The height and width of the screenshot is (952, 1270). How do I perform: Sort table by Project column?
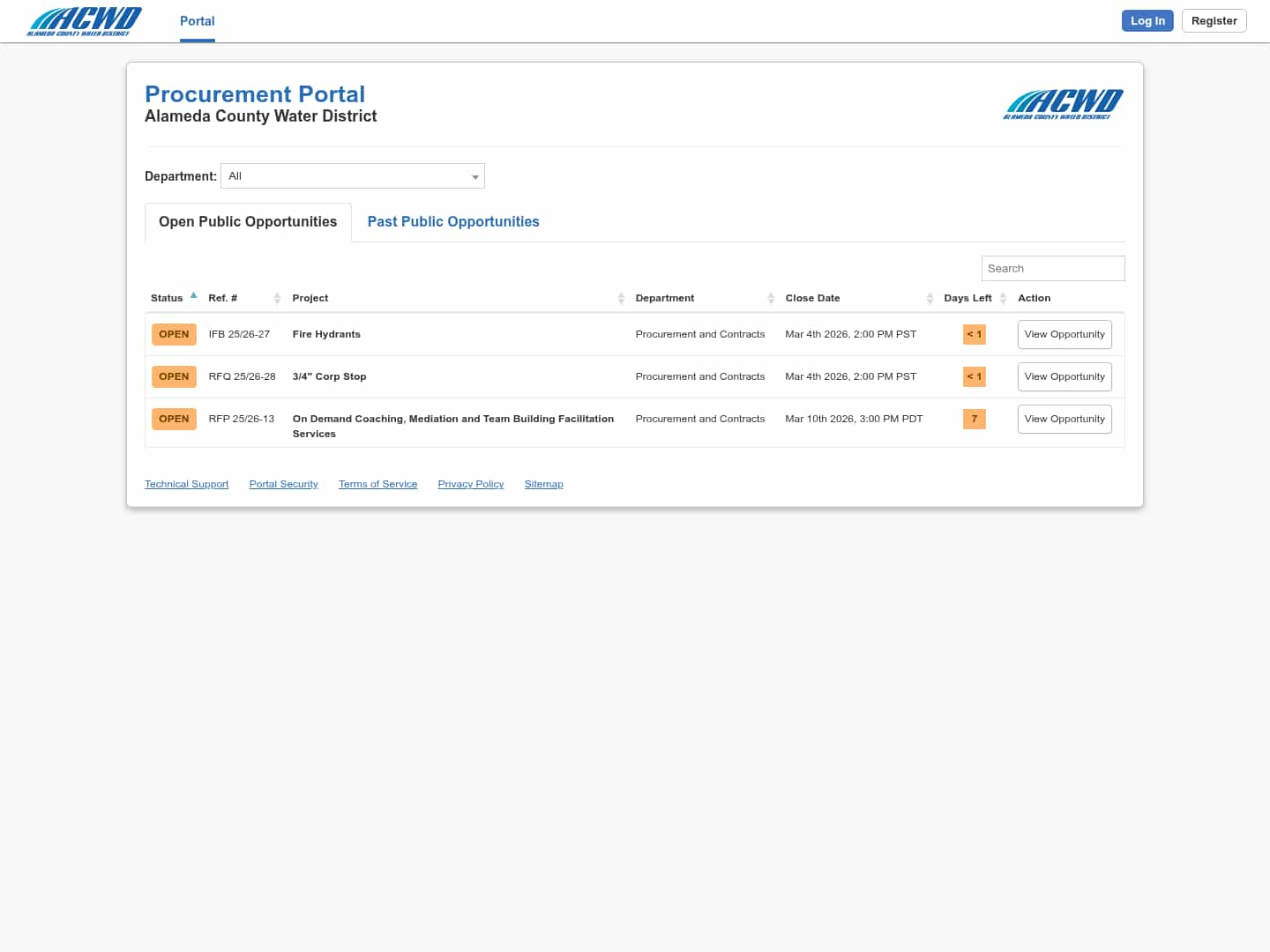[458, 298]
